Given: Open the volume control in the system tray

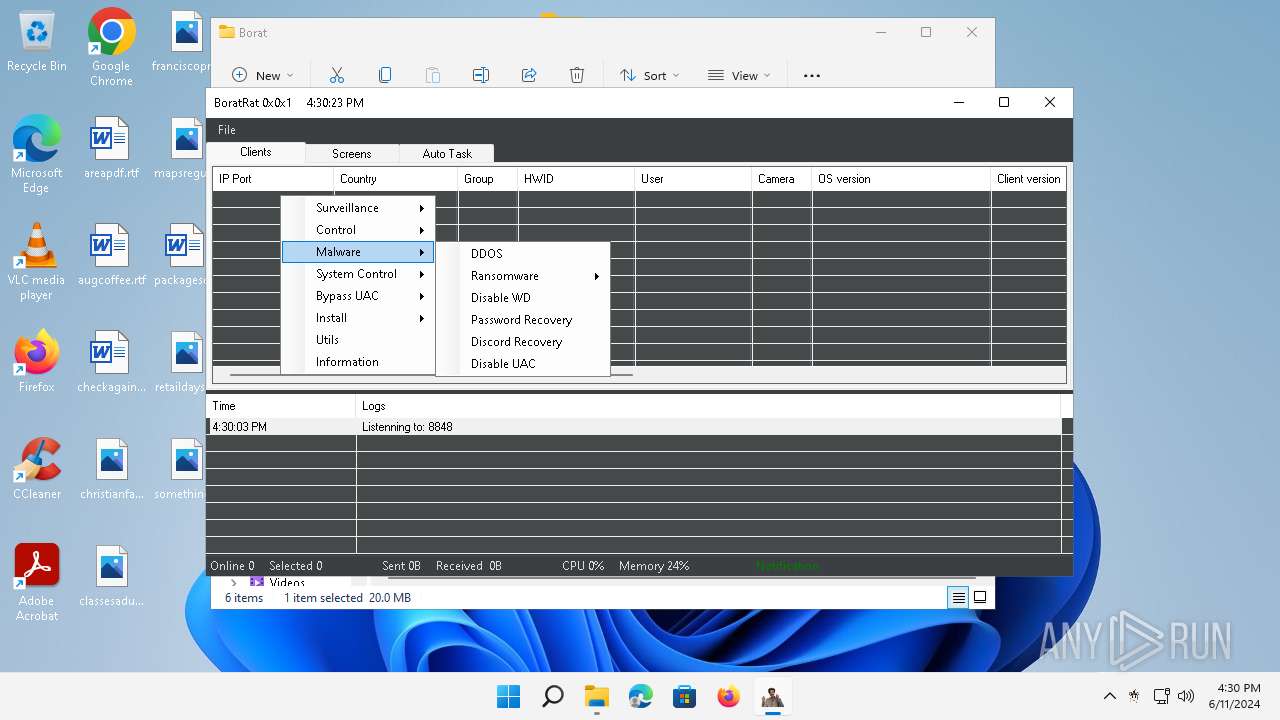Looking at the screenshot, I should coord(1186,696).
